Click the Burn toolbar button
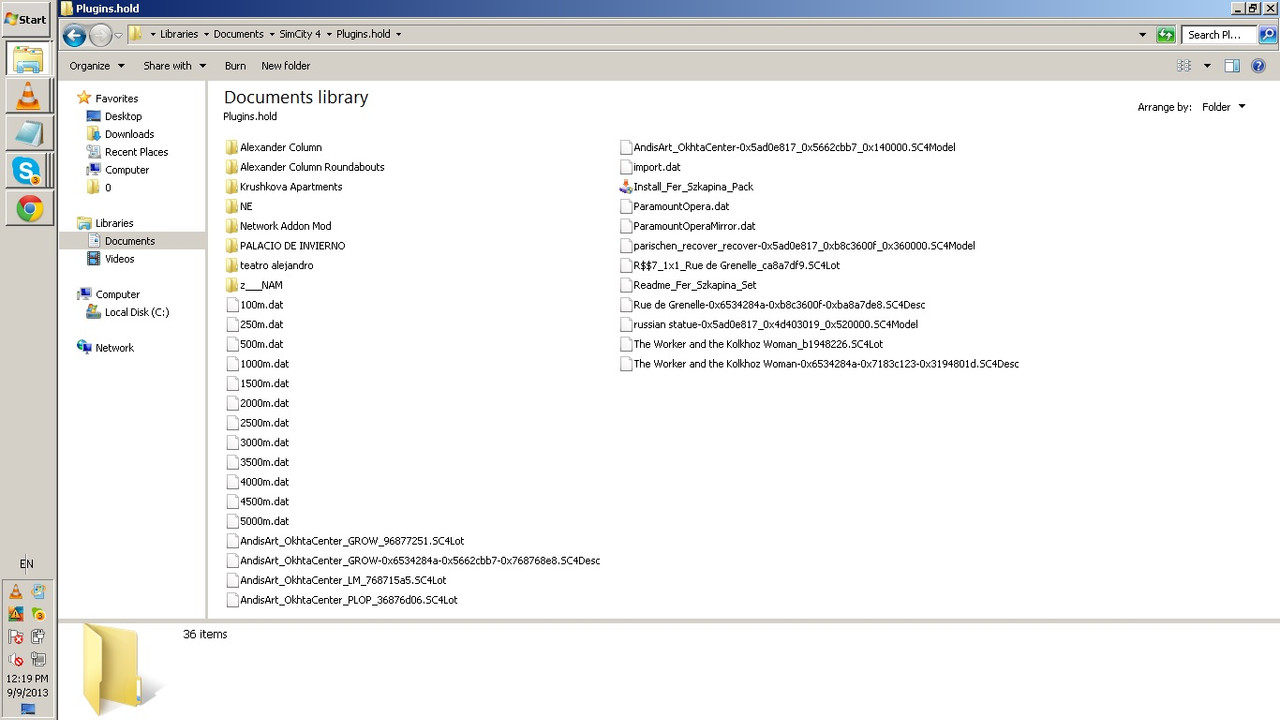Screen dimensions: 1280x720 point(235,66)
